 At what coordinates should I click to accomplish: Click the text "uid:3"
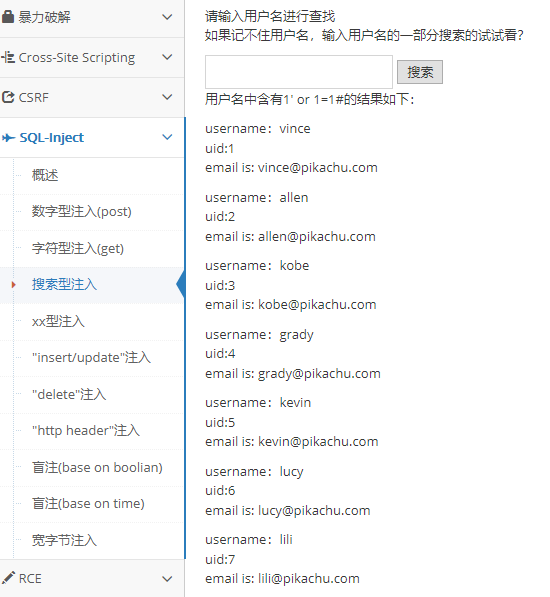point(220,286)
